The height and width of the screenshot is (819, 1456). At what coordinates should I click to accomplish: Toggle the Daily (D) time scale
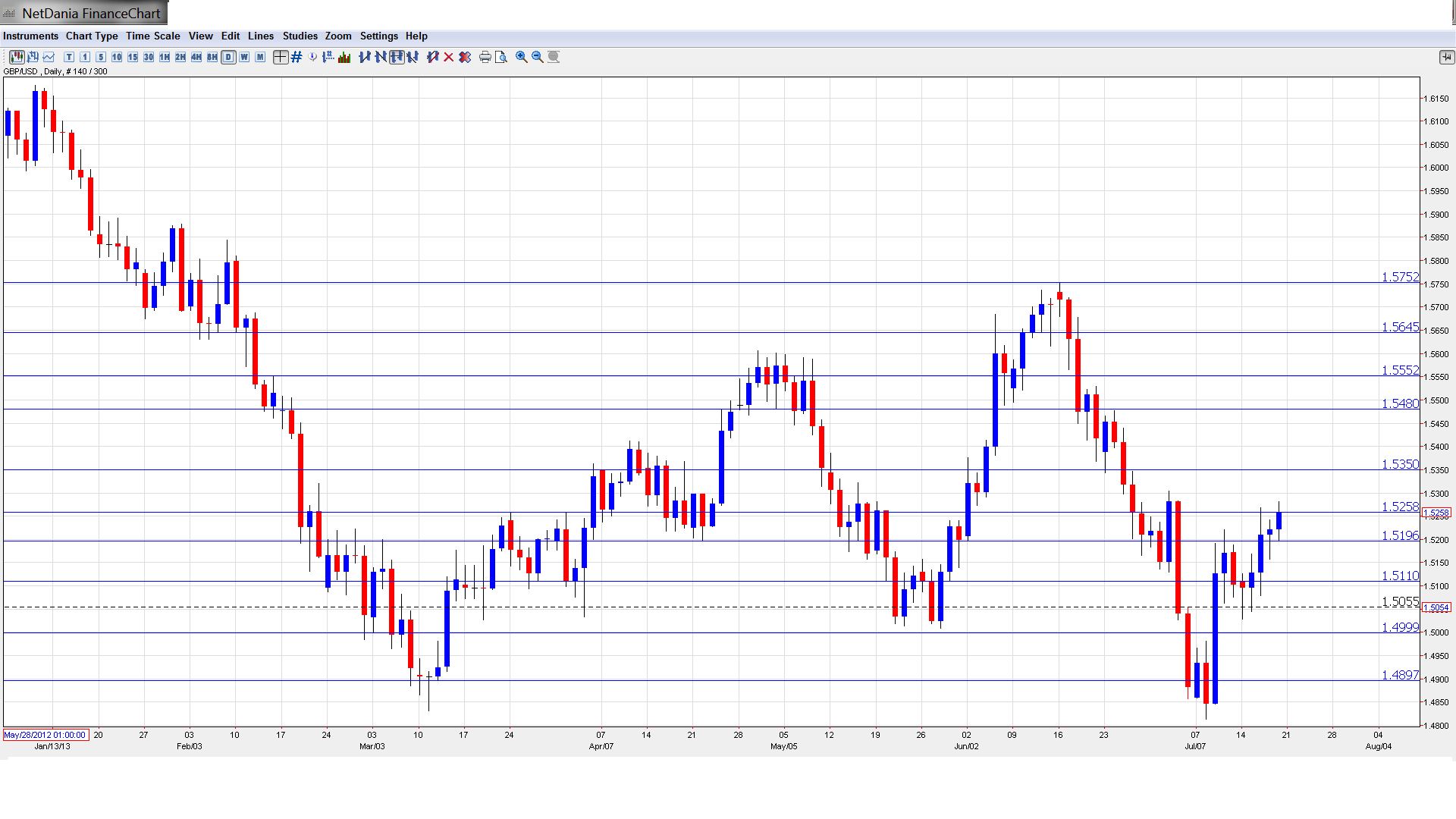[x=228, y=57]
